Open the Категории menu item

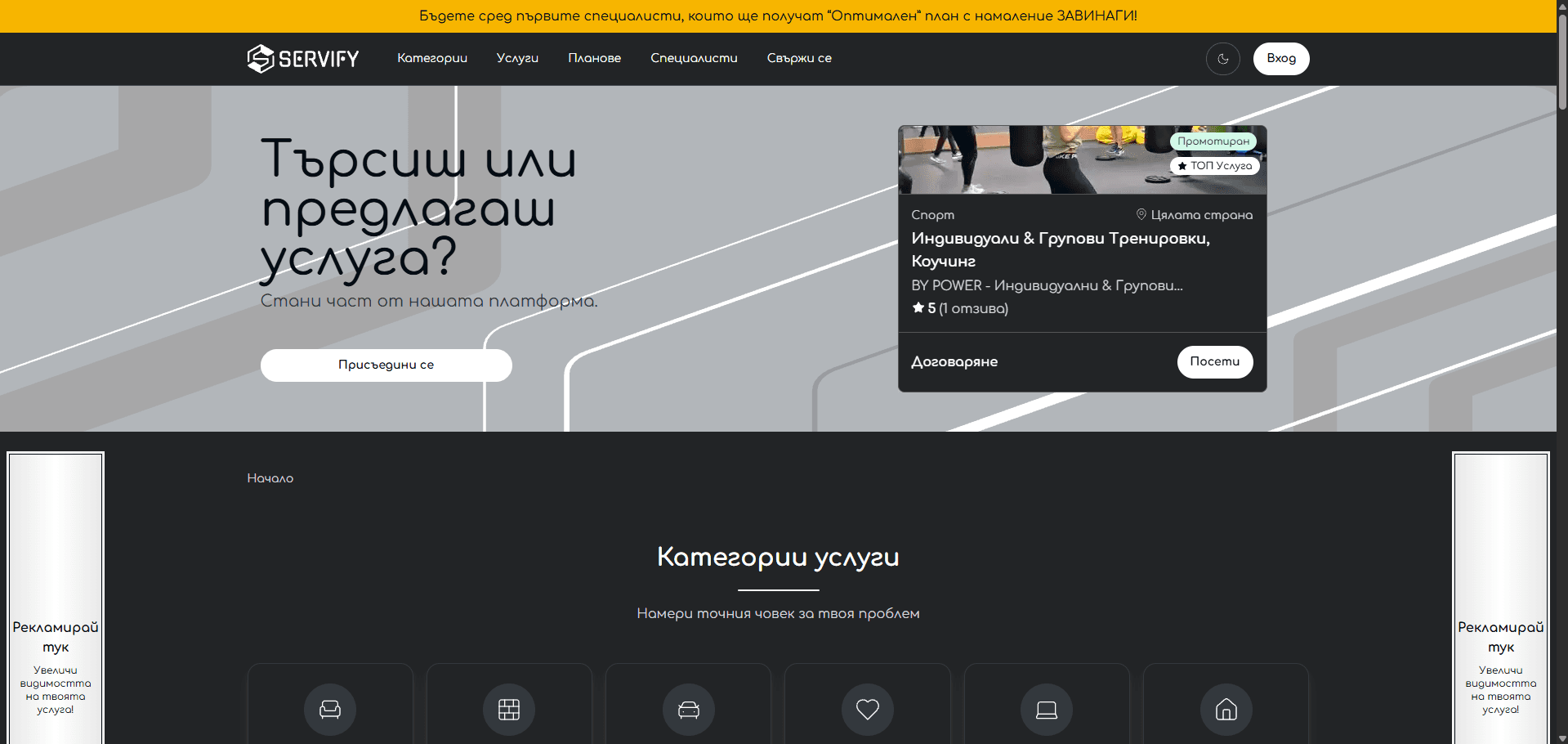[432, 58]
